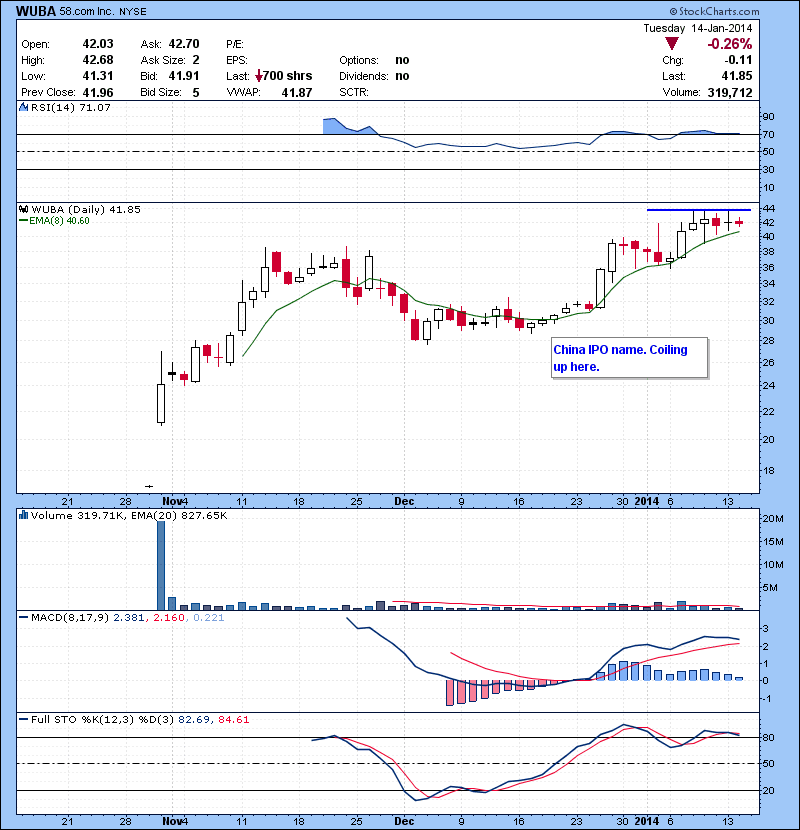Click the RSI(14) panel legend icon

pyautogui.click(x=22, y=108)
